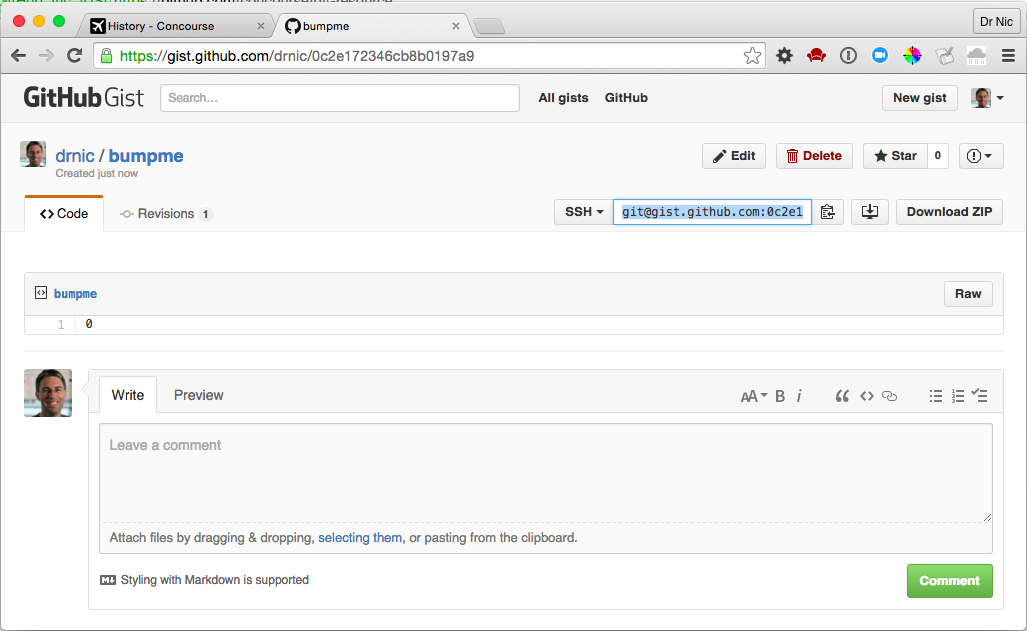Click the download to desktop icon
Image resolution: width=1027 pixels, height=631 pixels.
(x=869, y=212)
